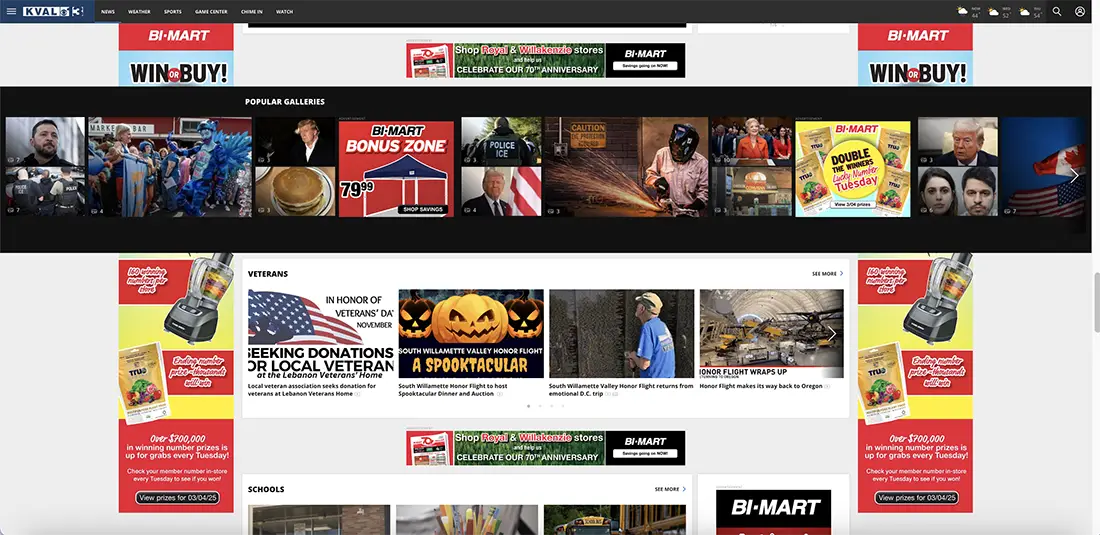Screen dimensions: 1100x535
Task: Open the Police ICE vest gallery thumbnail
Action: tap(501, 142)
